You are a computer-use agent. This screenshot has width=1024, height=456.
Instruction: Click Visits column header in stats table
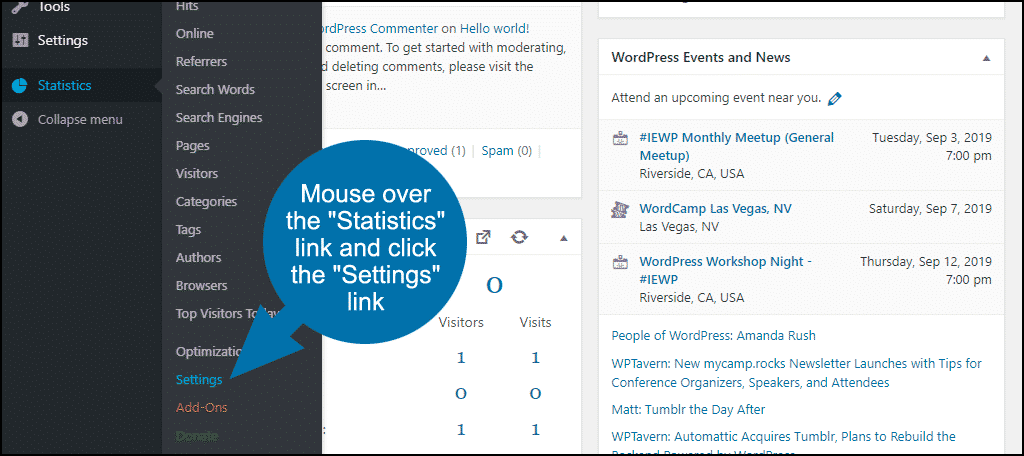click(536, 322)
